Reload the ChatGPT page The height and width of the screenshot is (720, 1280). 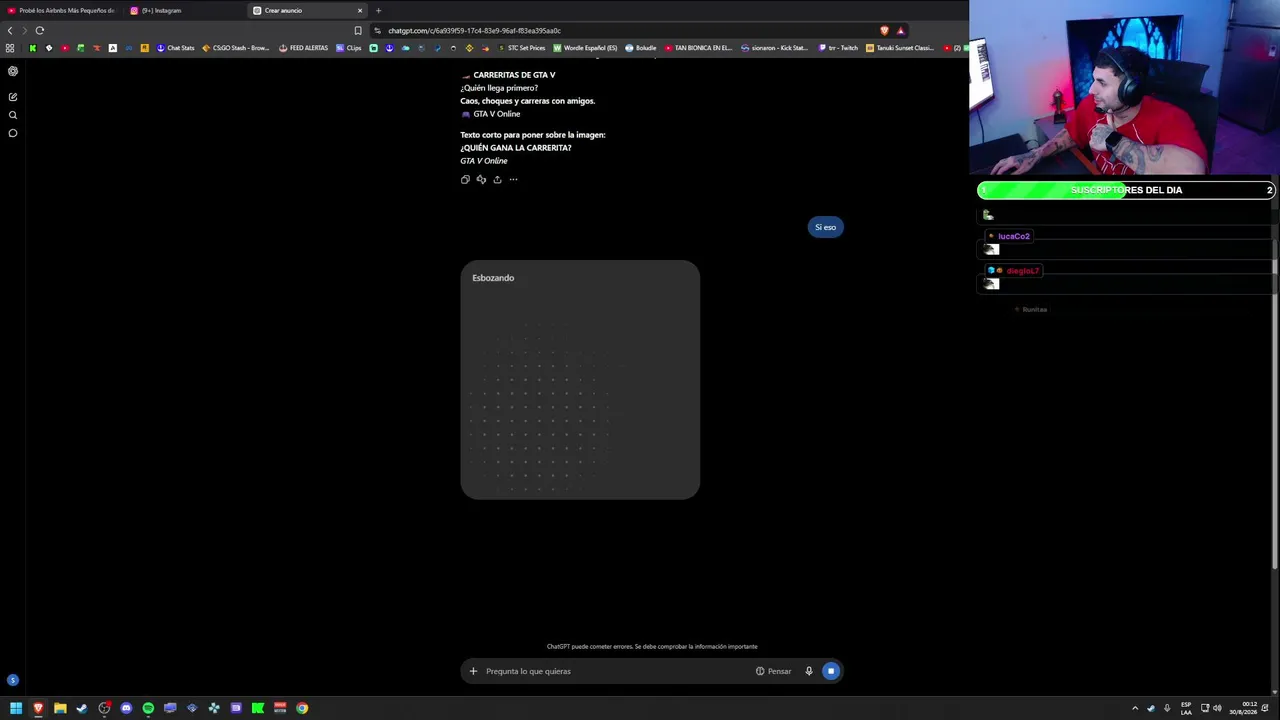point(40,30)
